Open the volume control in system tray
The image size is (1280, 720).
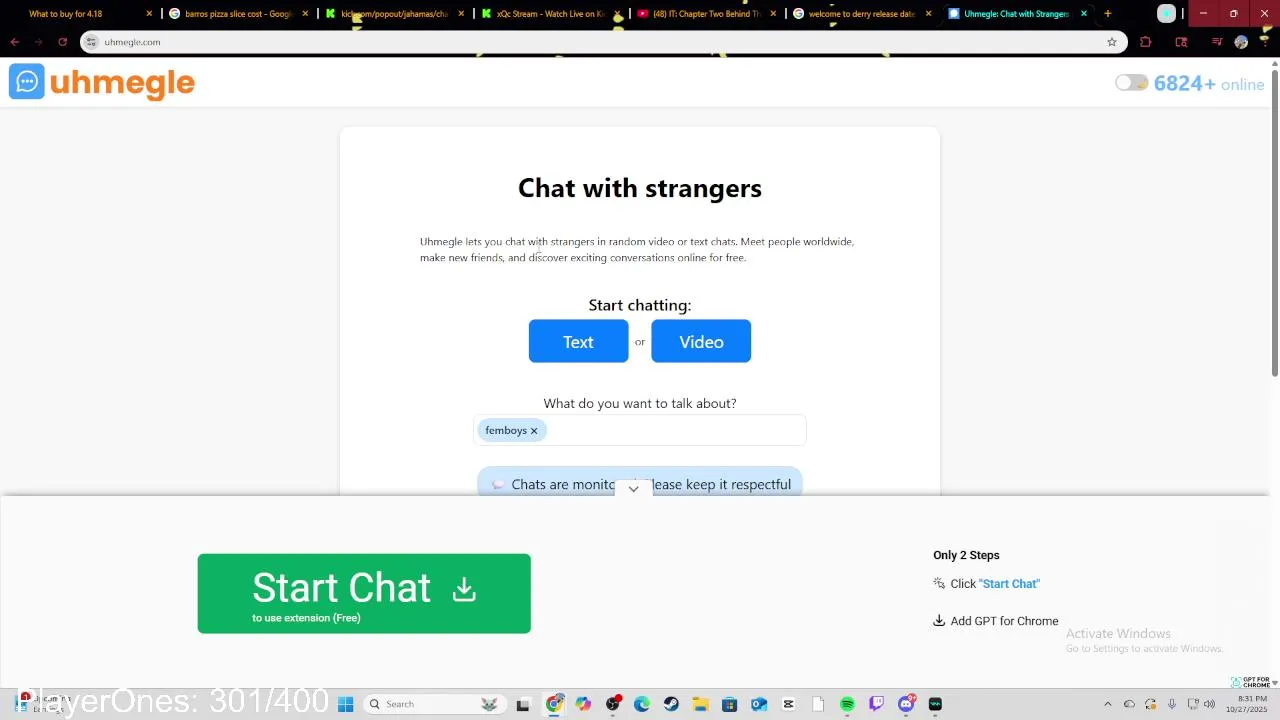[x=1209, y=704]
